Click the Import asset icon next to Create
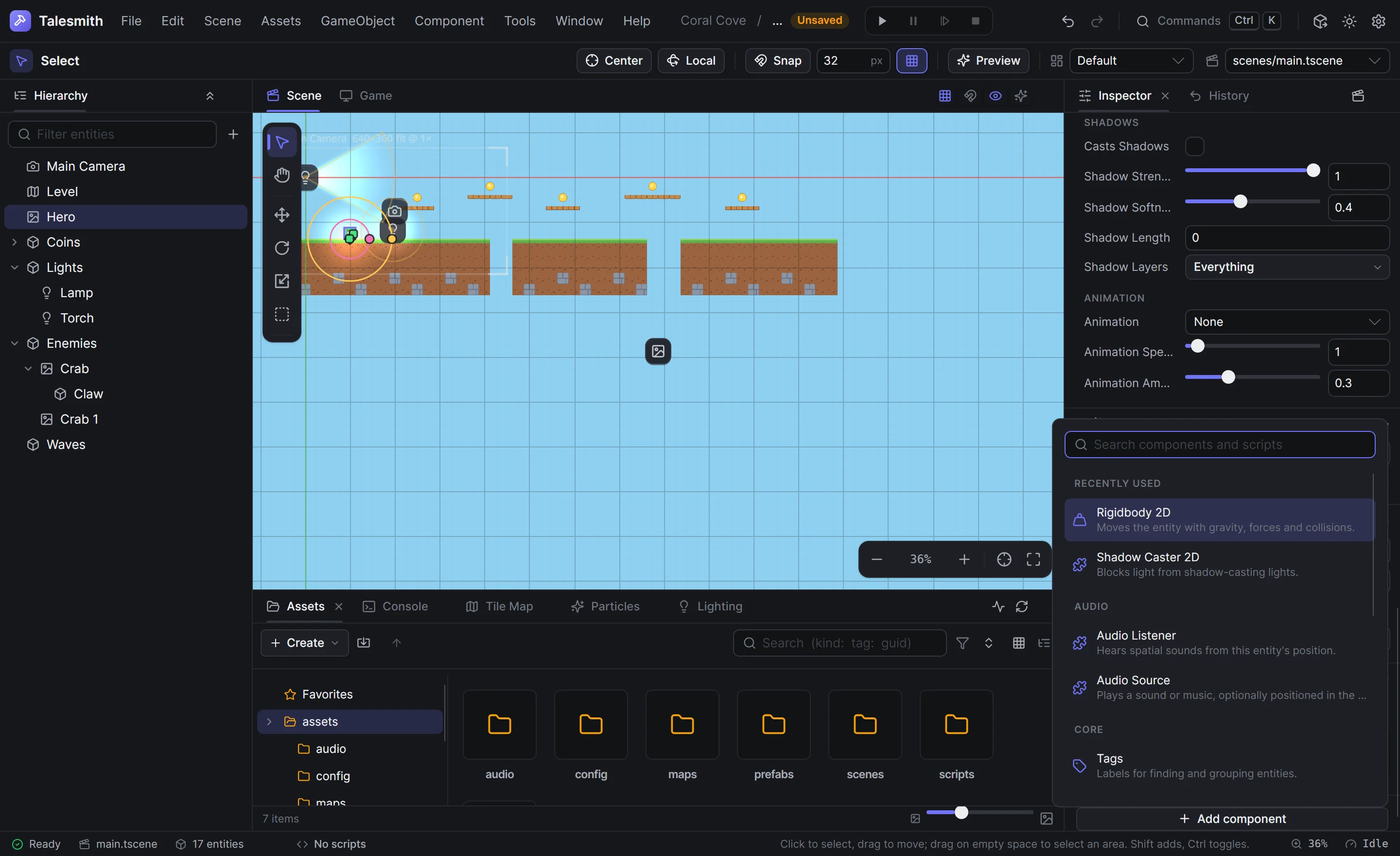 click(x=364, y=643)
